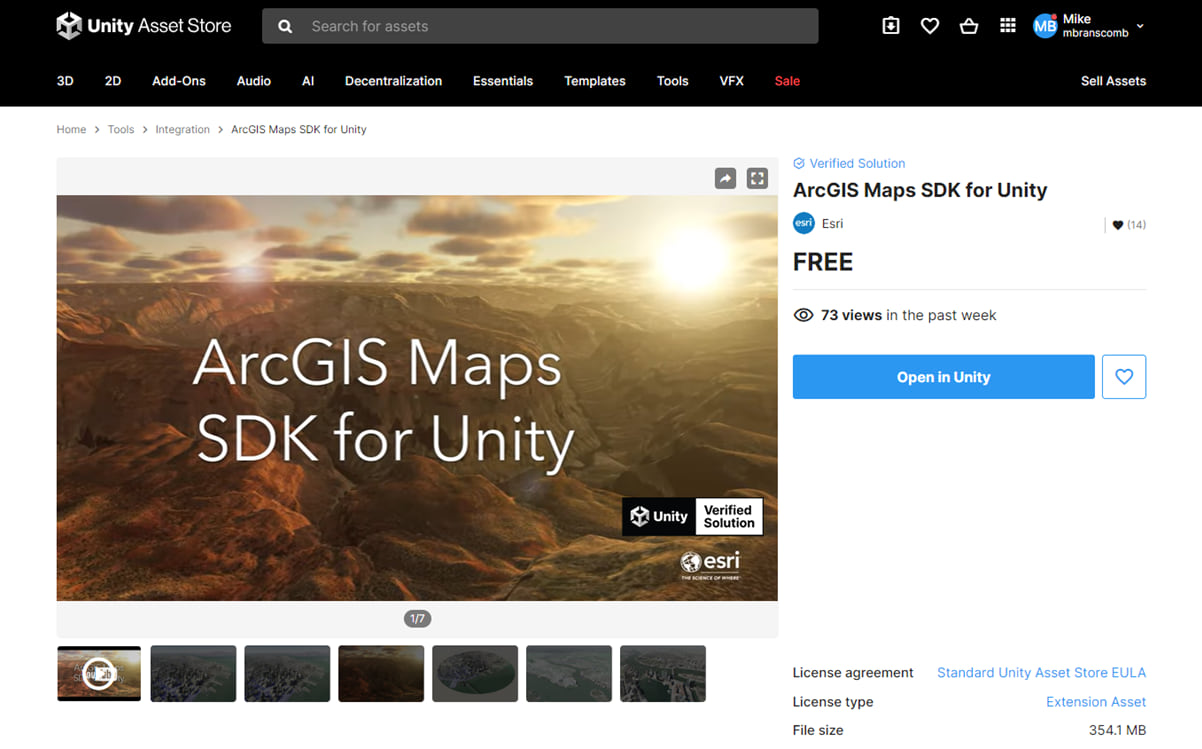Open the Unity apps grid icon
This screenshot has width=1202, height=749.
pyautogui.click(x=1007, y=26)
